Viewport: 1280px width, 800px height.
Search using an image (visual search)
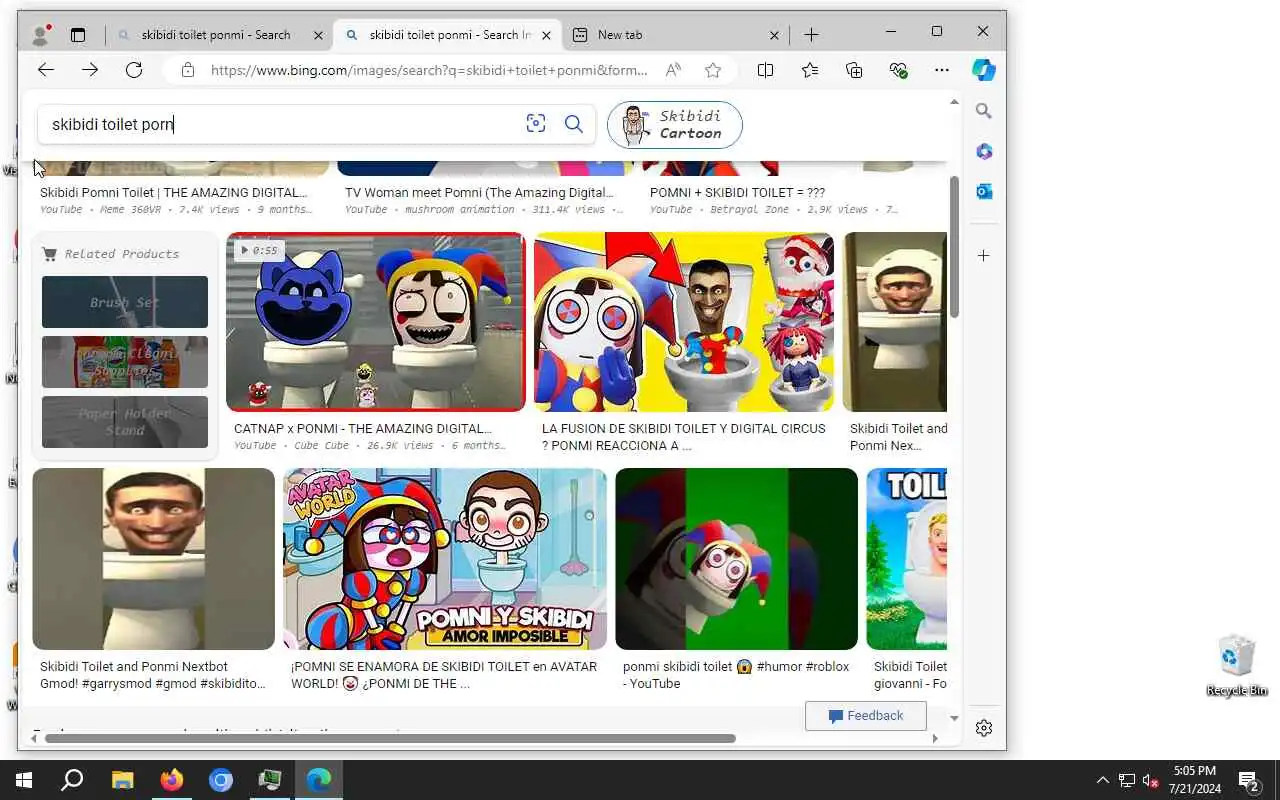tap(536, 124)
